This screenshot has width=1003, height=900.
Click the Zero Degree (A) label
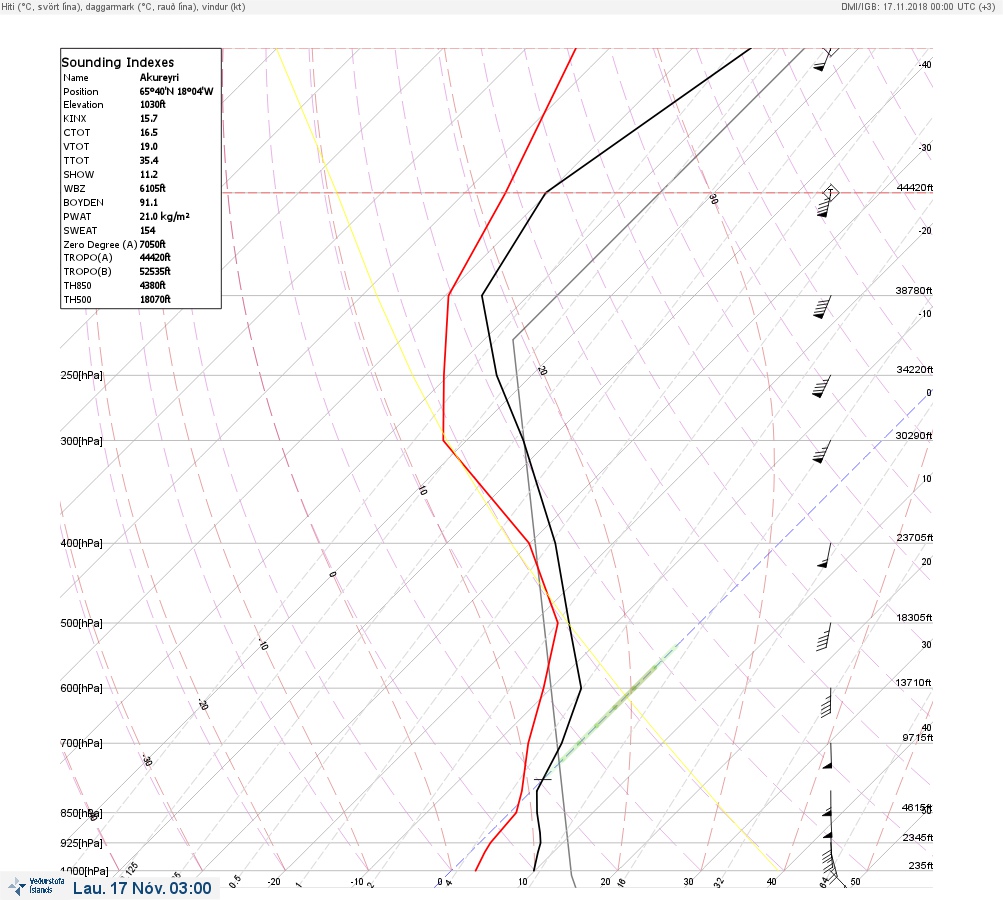coord(100,244)
